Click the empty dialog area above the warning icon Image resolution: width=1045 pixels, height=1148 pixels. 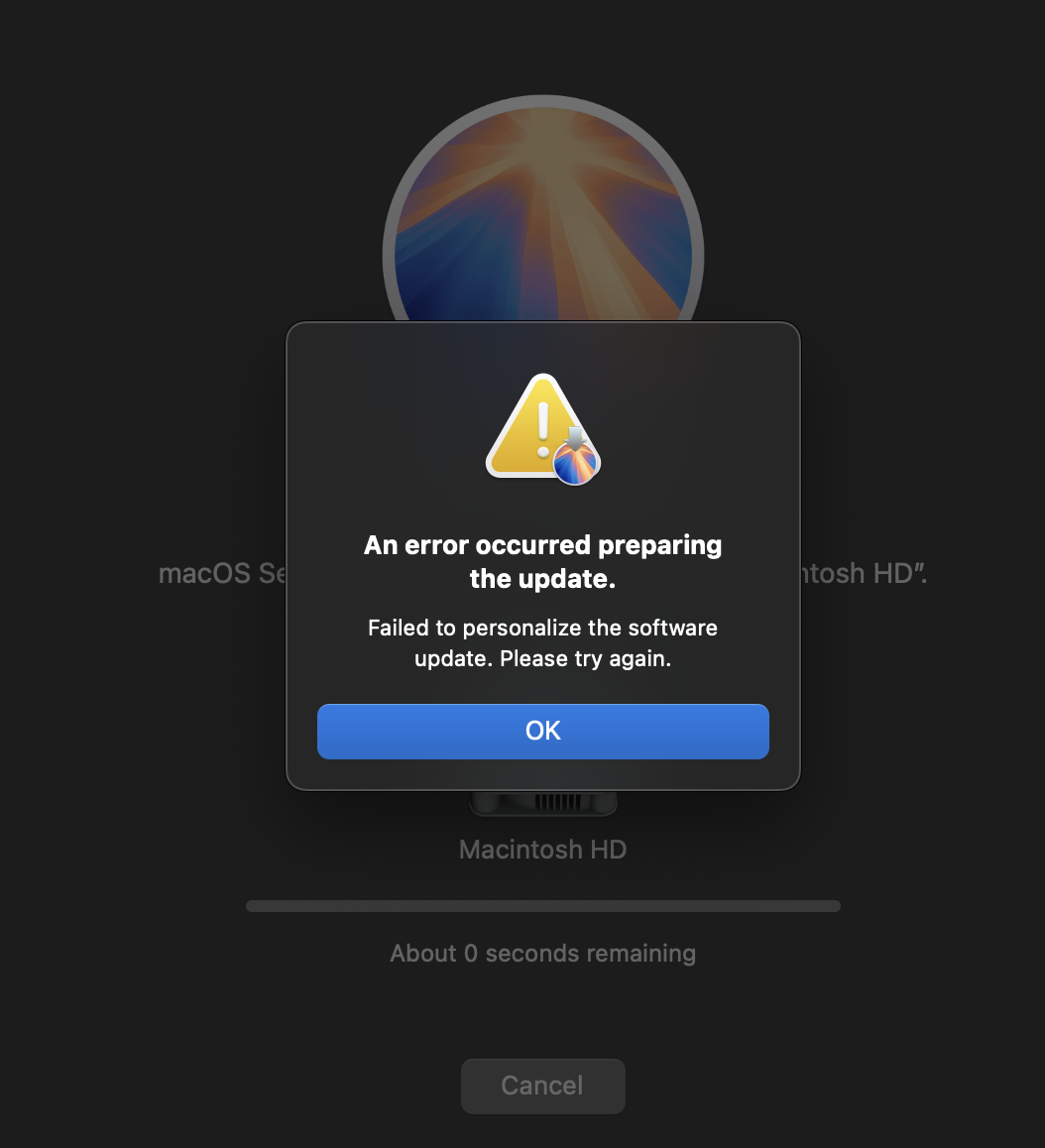pyautogui.click(x=542, y=348)
